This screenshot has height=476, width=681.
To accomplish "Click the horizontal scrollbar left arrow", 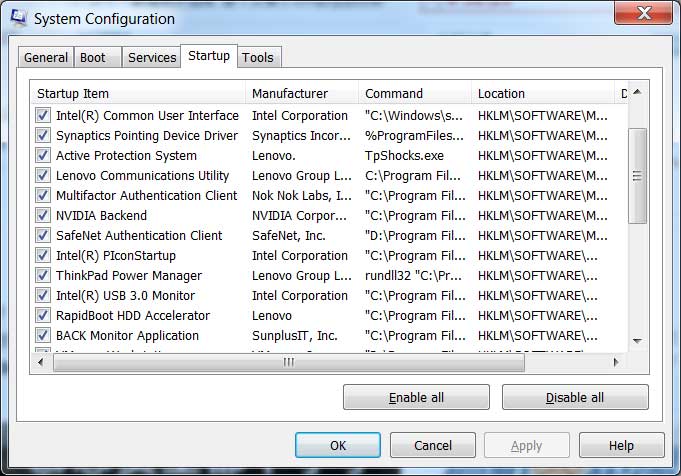I will [x=40, y=362].
